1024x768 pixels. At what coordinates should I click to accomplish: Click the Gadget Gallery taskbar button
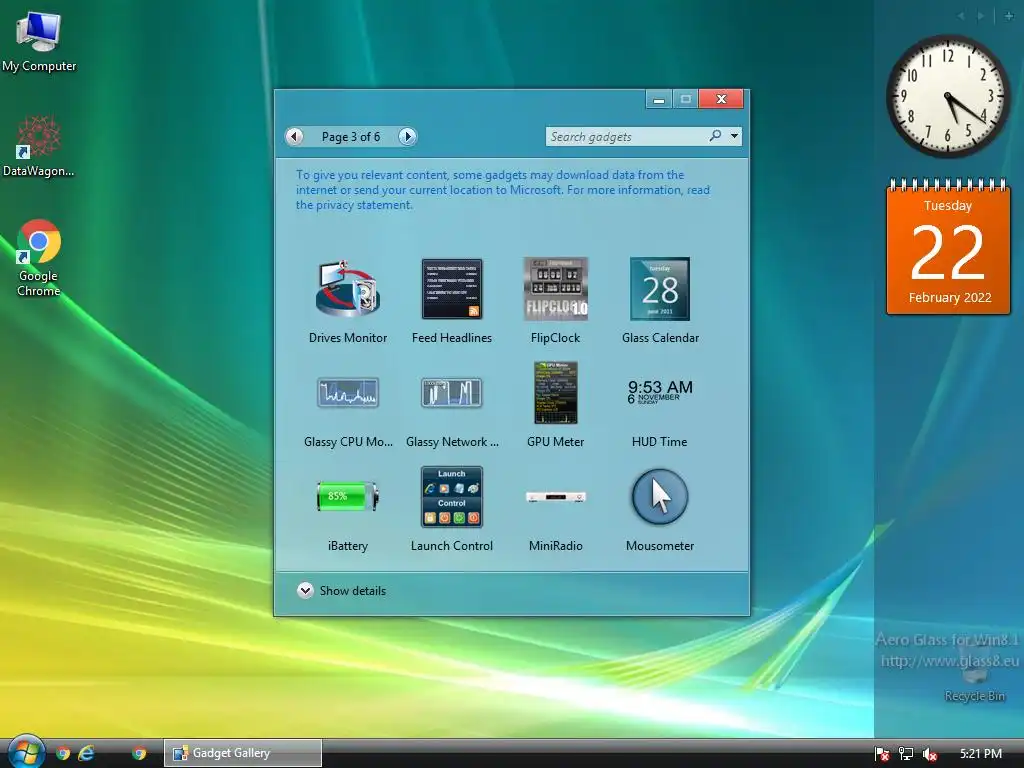tap(242, 753)
